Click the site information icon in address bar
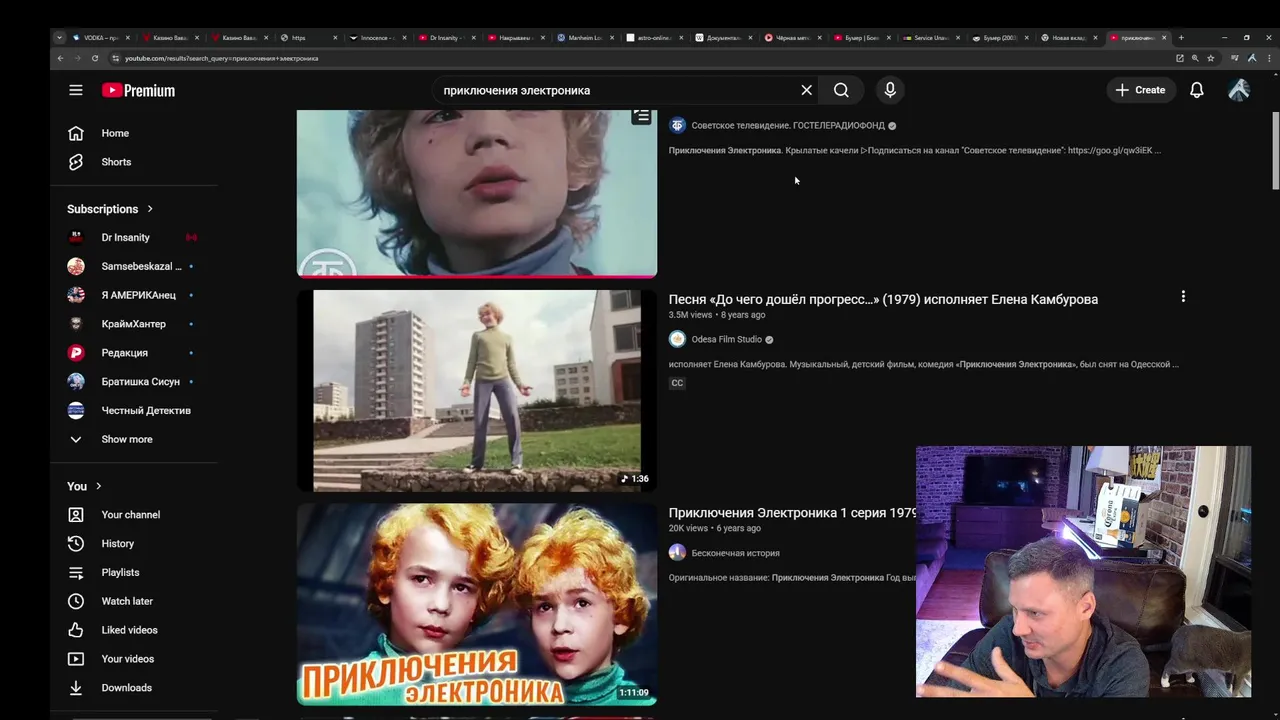Viewport: 1280px width, 720px height. [116, 58]
